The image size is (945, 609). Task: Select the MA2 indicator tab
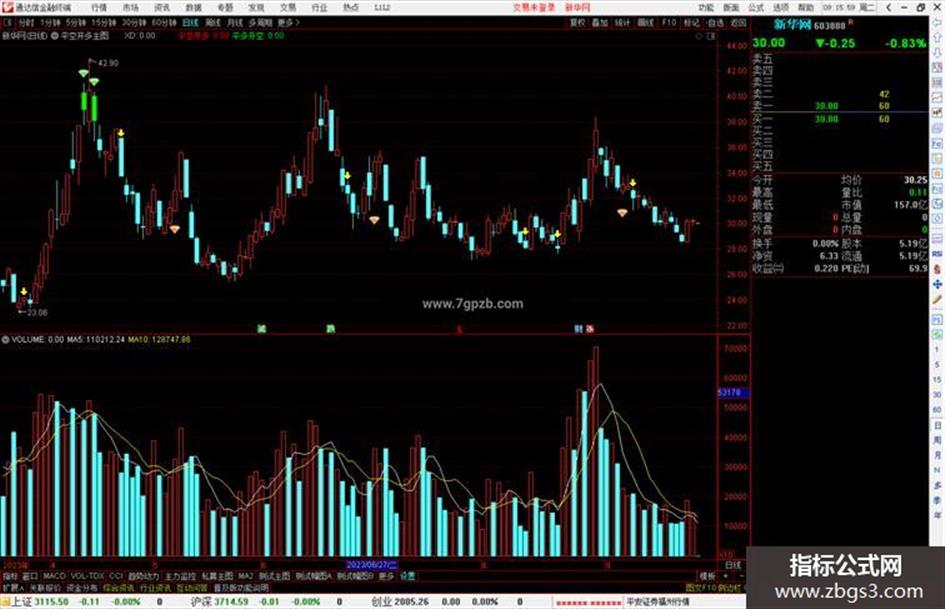[x=245, y=576]
